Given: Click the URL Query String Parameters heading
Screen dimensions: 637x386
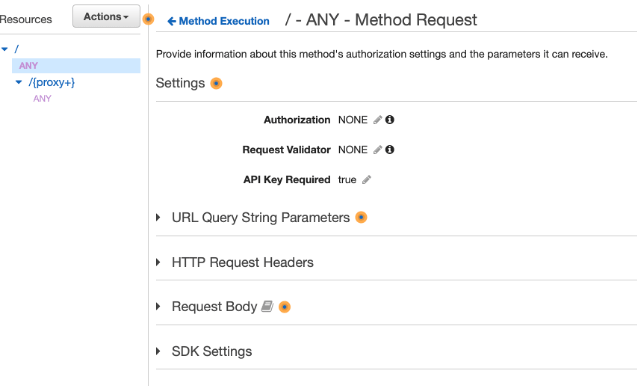Looking at the screenshot, I should 261,218.
